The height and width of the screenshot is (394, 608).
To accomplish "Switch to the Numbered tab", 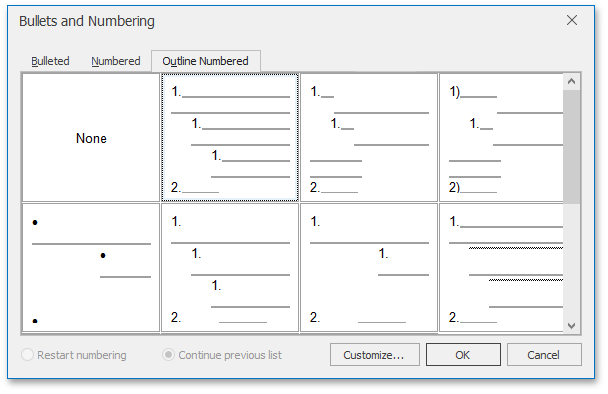I will click(116, 61).
